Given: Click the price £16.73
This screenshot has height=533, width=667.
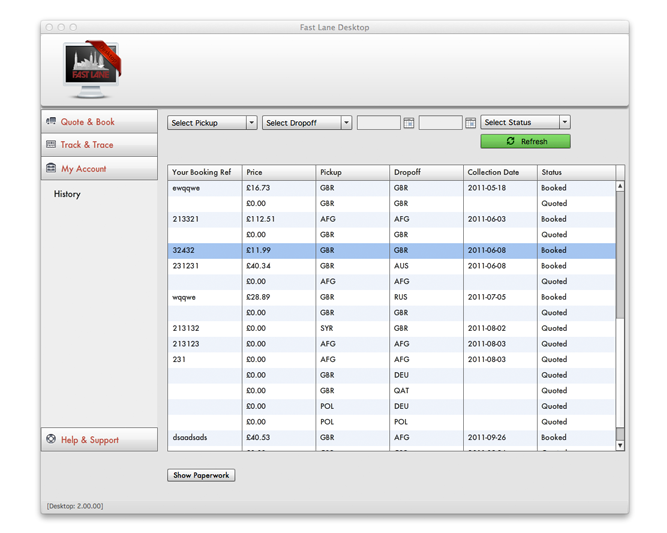Looking at the screenshot, I should 258,188.
